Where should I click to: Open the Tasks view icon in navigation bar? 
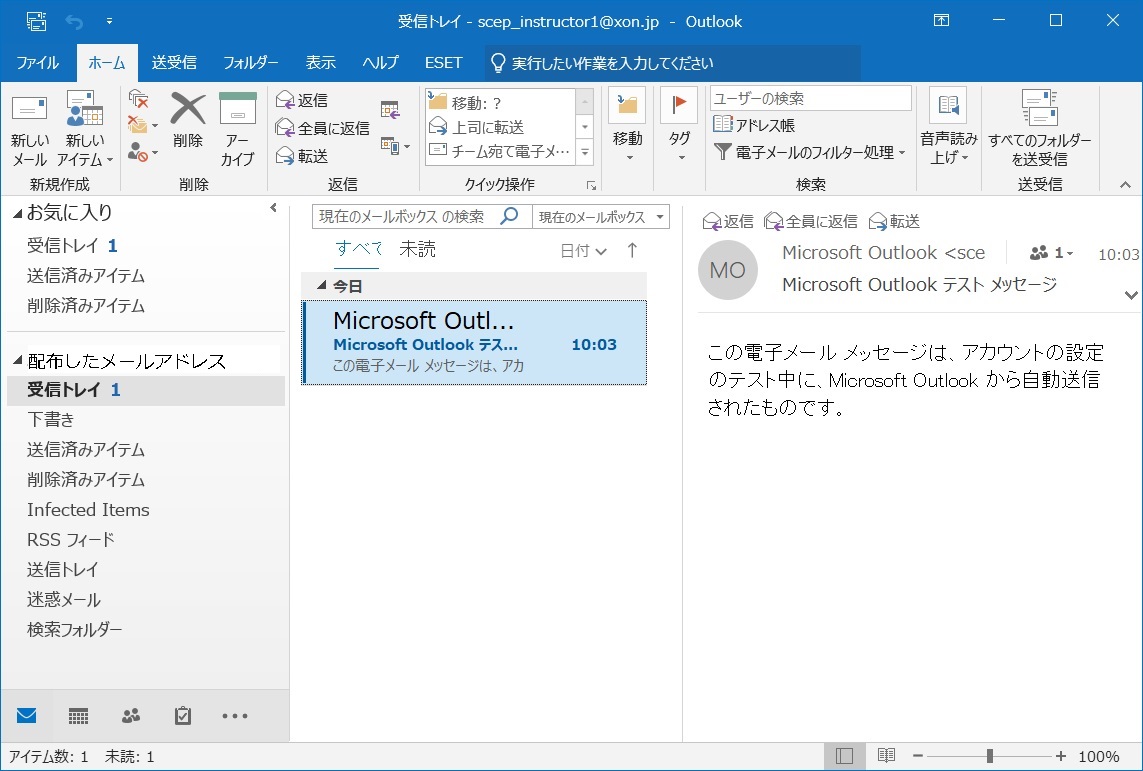coord(183,716)
